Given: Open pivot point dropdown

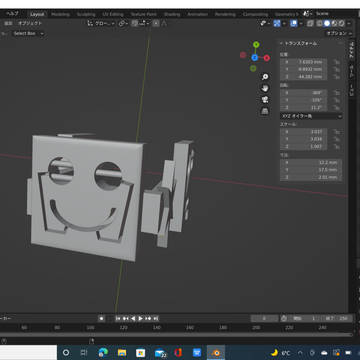Looking at the screenshot, I should (x=124, y=23).
